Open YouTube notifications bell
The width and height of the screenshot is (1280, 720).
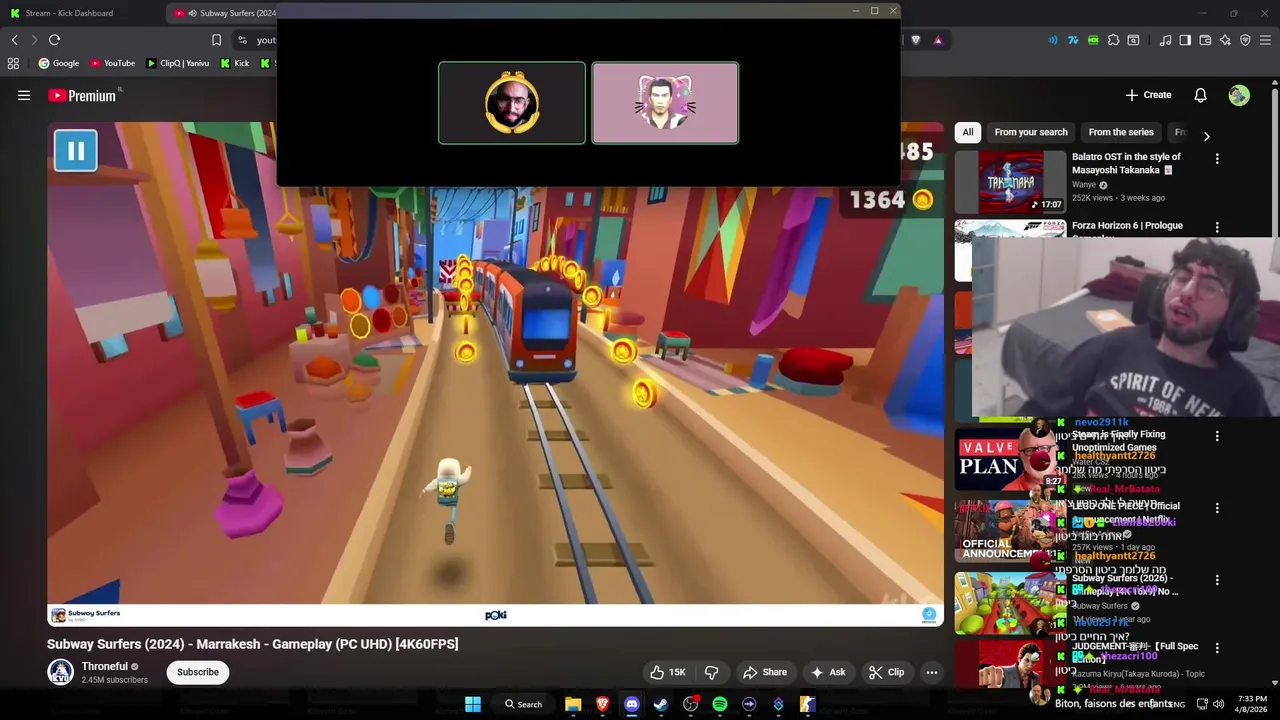[1200, 95]
